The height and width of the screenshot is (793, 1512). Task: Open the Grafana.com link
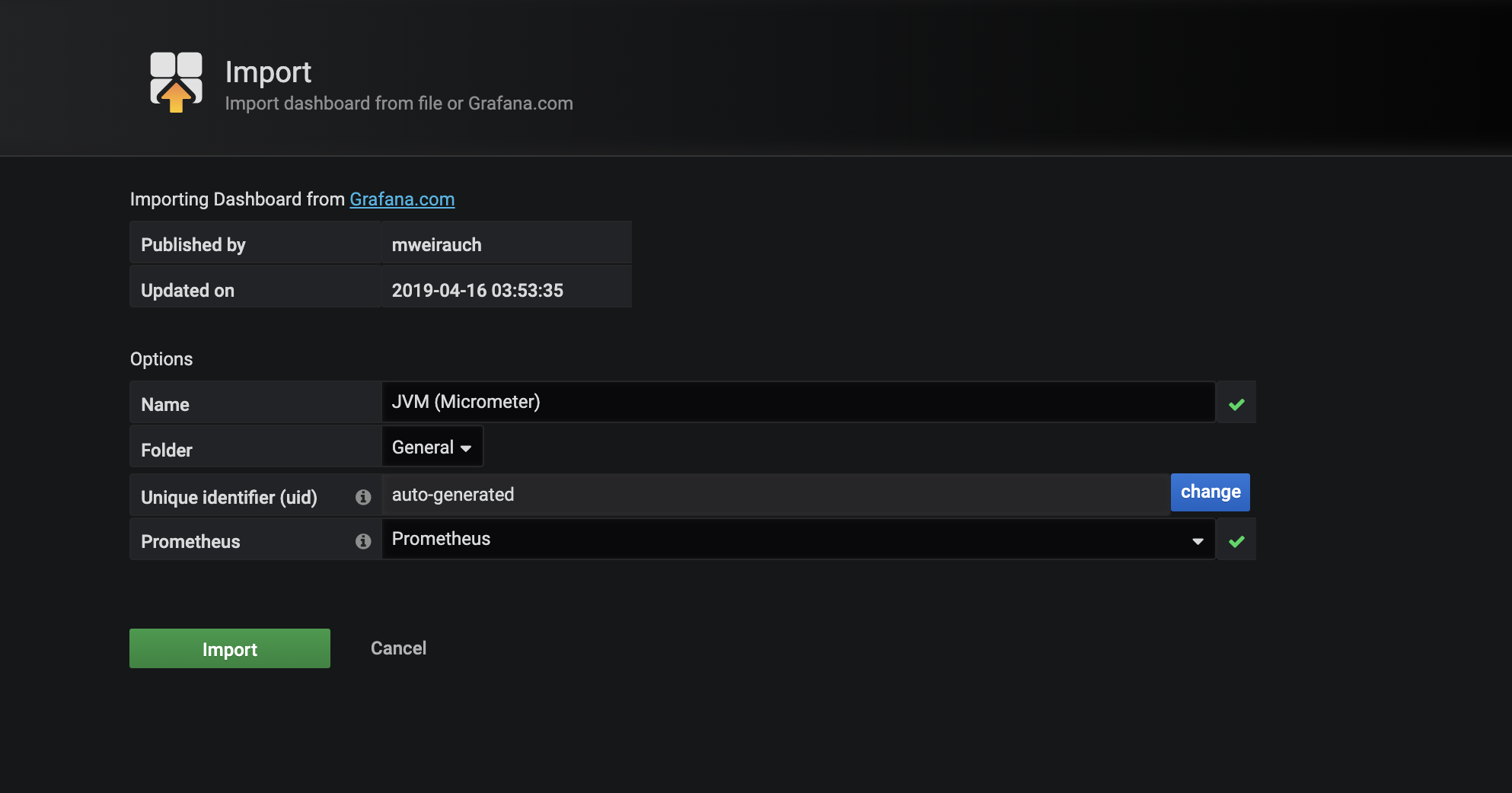(x=402, y=199)
